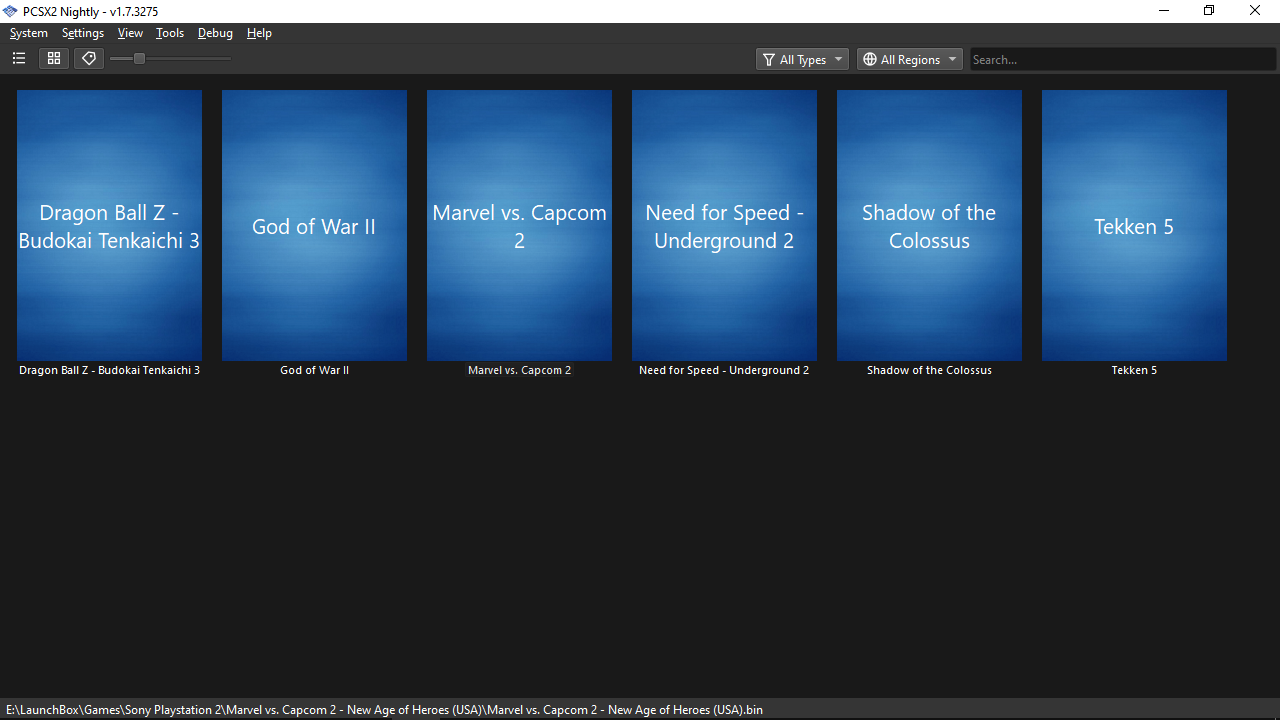Open the System menu
This screenshot has width=1280, height=720.
point(29,33)
